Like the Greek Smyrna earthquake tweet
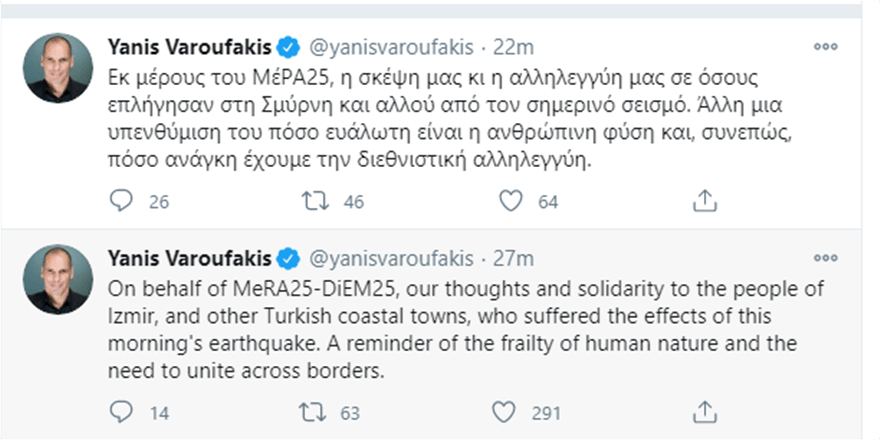 (x=511, y=202)
